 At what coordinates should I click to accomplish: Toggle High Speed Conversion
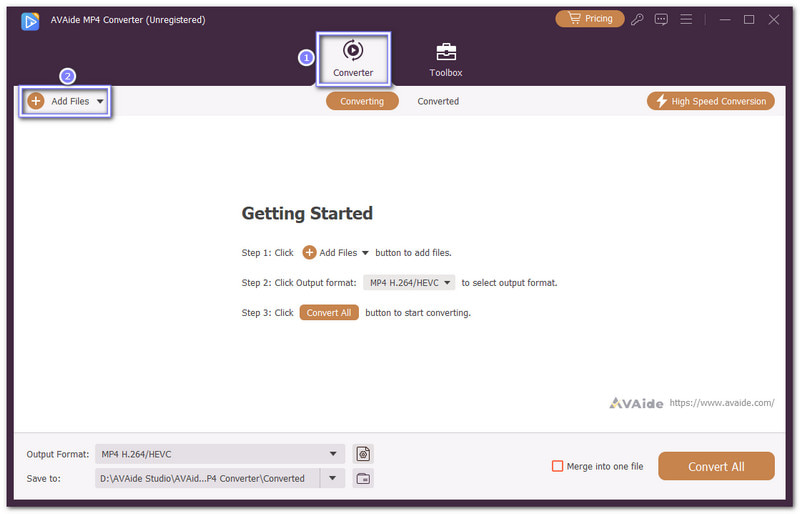(x=710, y=101)
